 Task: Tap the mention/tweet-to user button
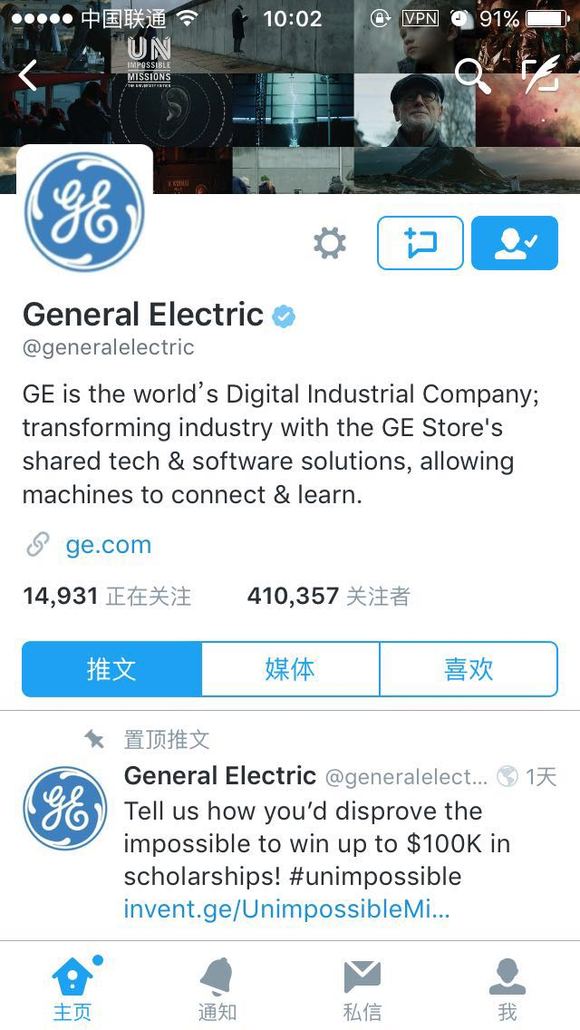tap(420, 243)
